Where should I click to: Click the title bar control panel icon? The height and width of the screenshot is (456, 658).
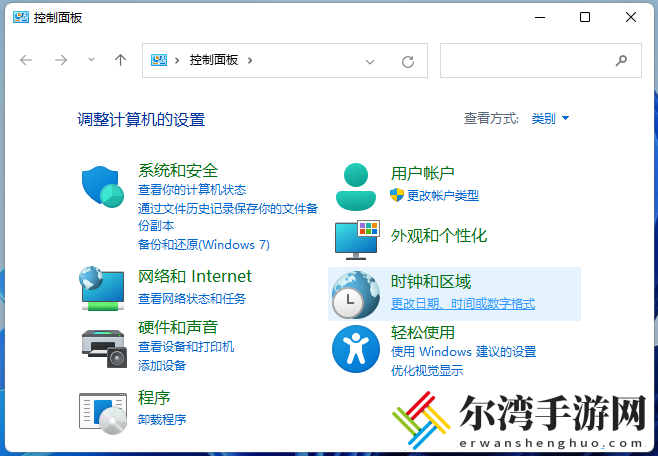[x=21, y=17]
